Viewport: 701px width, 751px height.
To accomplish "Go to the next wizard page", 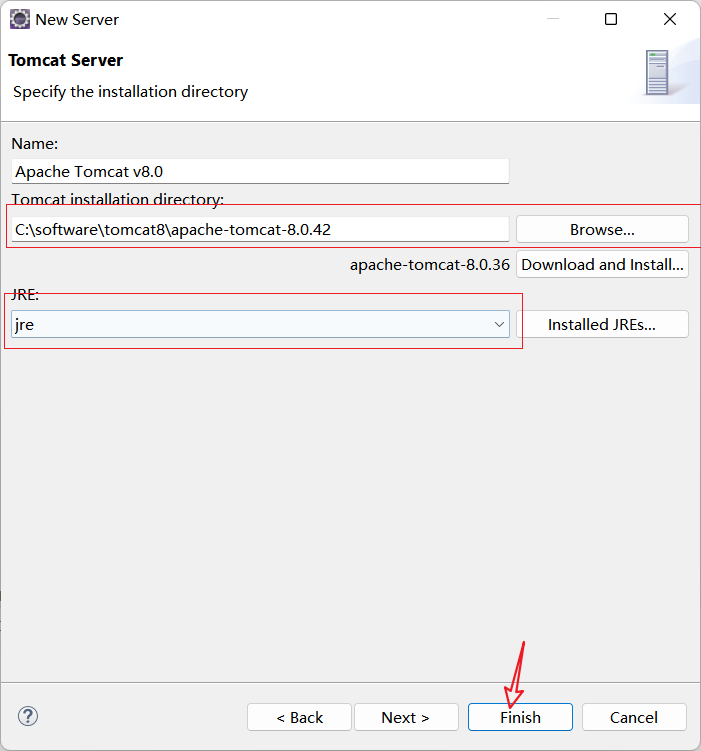I will coord(406,717).
